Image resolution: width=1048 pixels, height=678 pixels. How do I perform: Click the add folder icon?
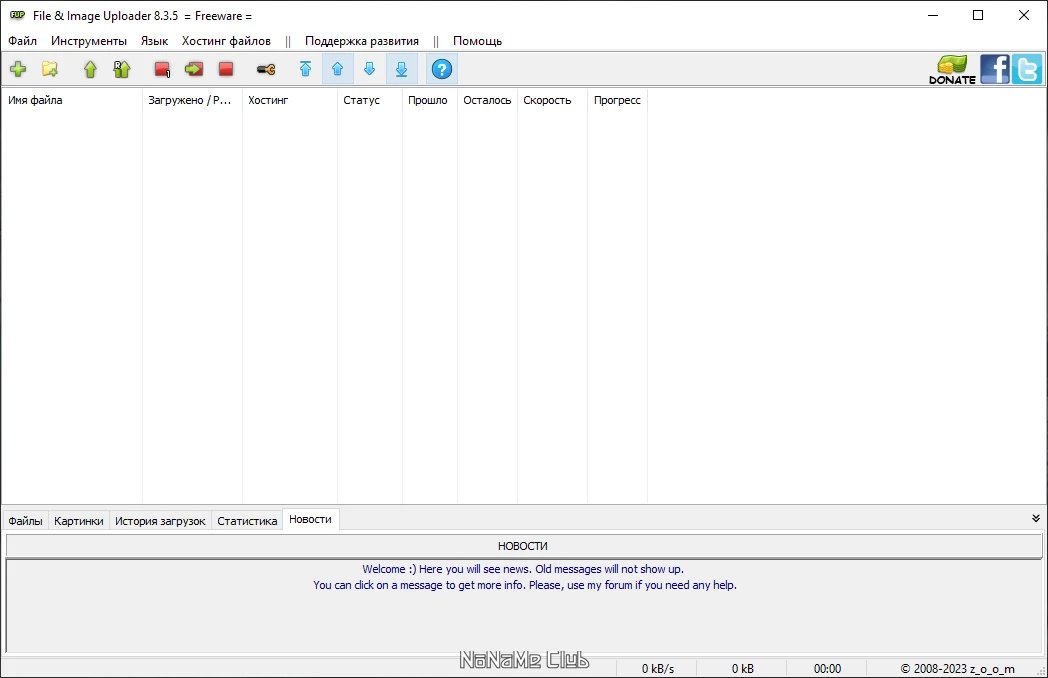[50, 69]
